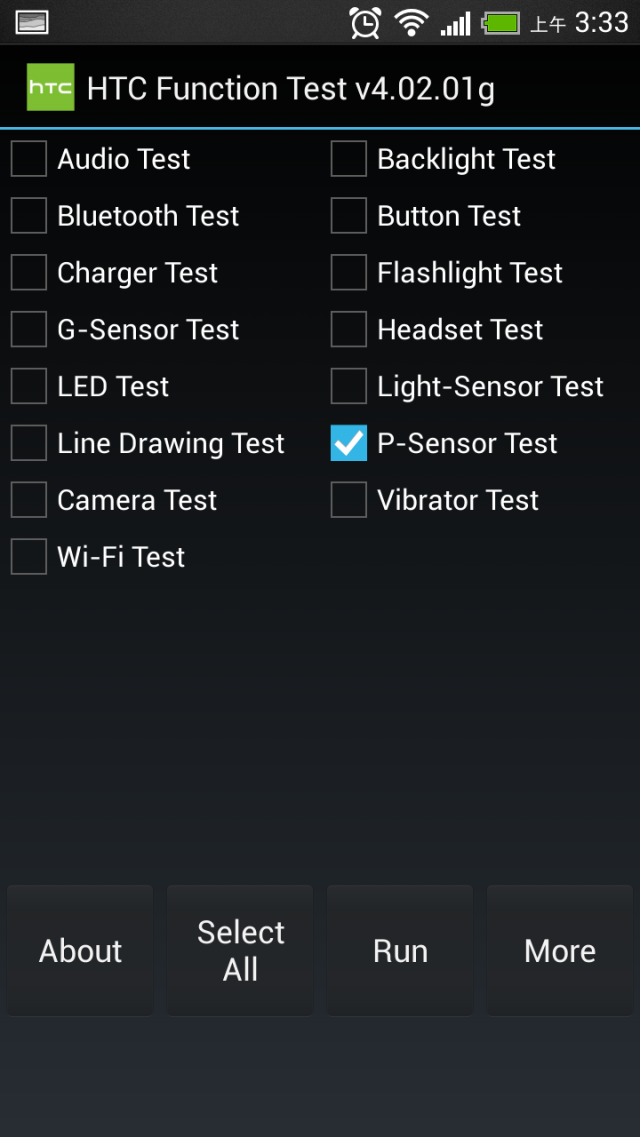Click the Select All button
This screenshot has width=640, height=1138.
point(240,950)
